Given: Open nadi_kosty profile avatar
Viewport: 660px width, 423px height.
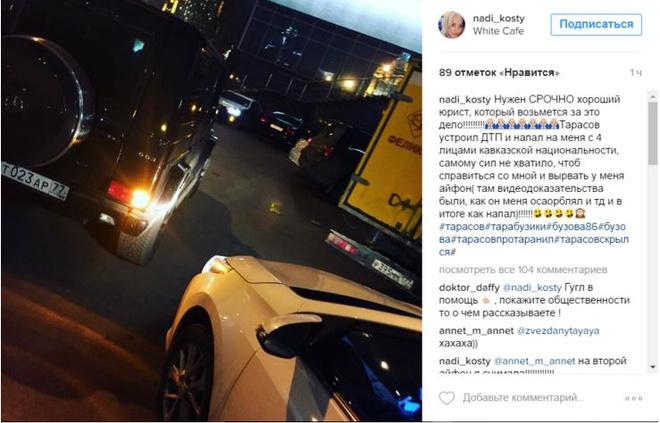Looking at the screenshot, I should click(x=452, y=25).
